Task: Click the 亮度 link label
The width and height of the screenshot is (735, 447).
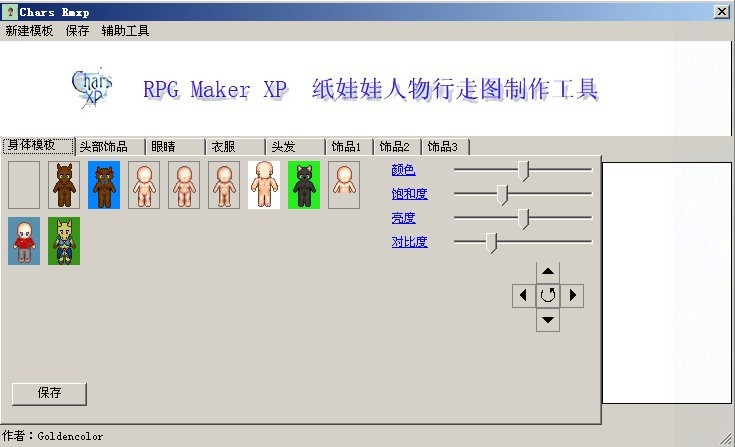Action: (403, 218)
